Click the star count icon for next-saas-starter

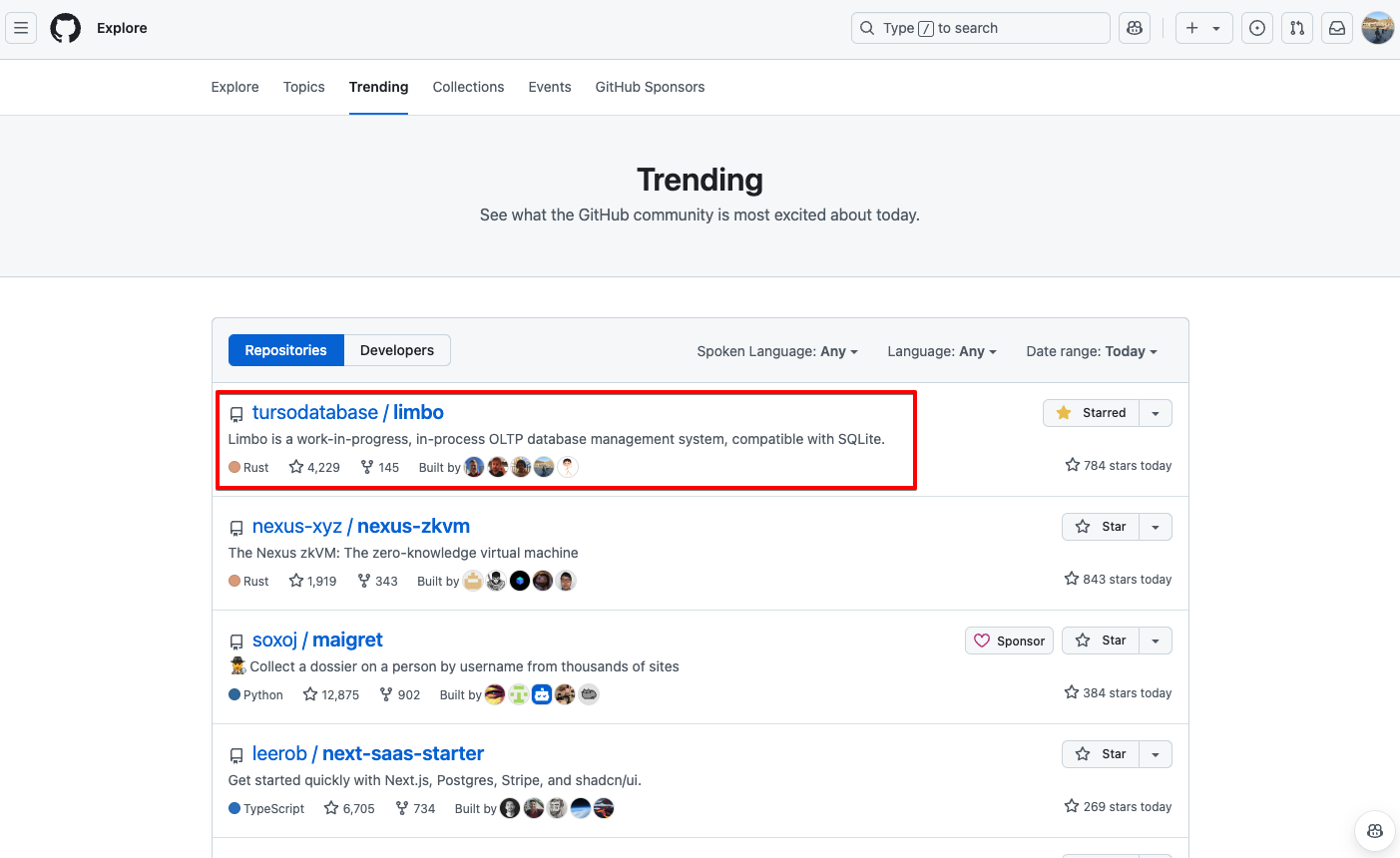331,808
